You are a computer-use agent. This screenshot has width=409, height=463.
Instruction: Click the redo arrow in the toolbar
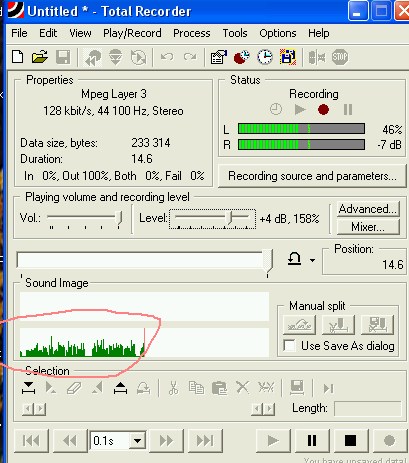(x=190, y=57)
